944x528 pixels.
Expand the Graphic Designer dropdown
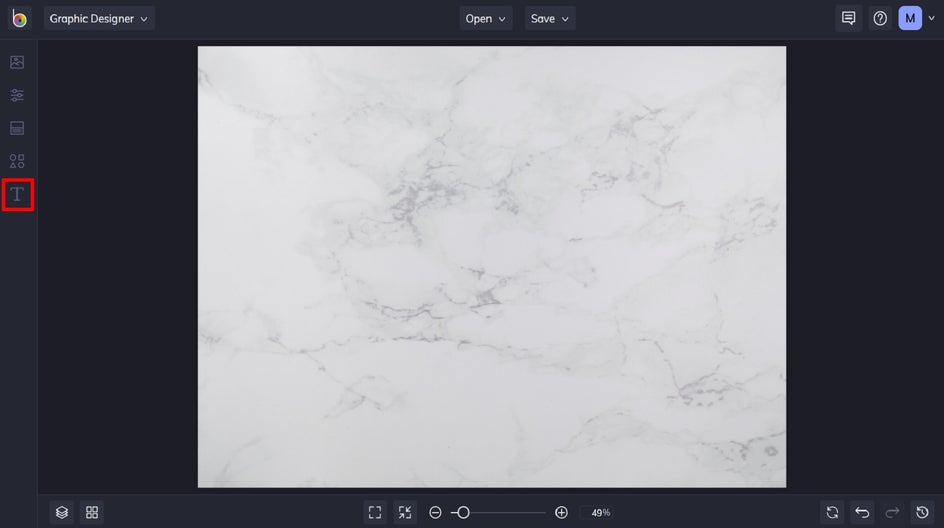coord(99,18)
